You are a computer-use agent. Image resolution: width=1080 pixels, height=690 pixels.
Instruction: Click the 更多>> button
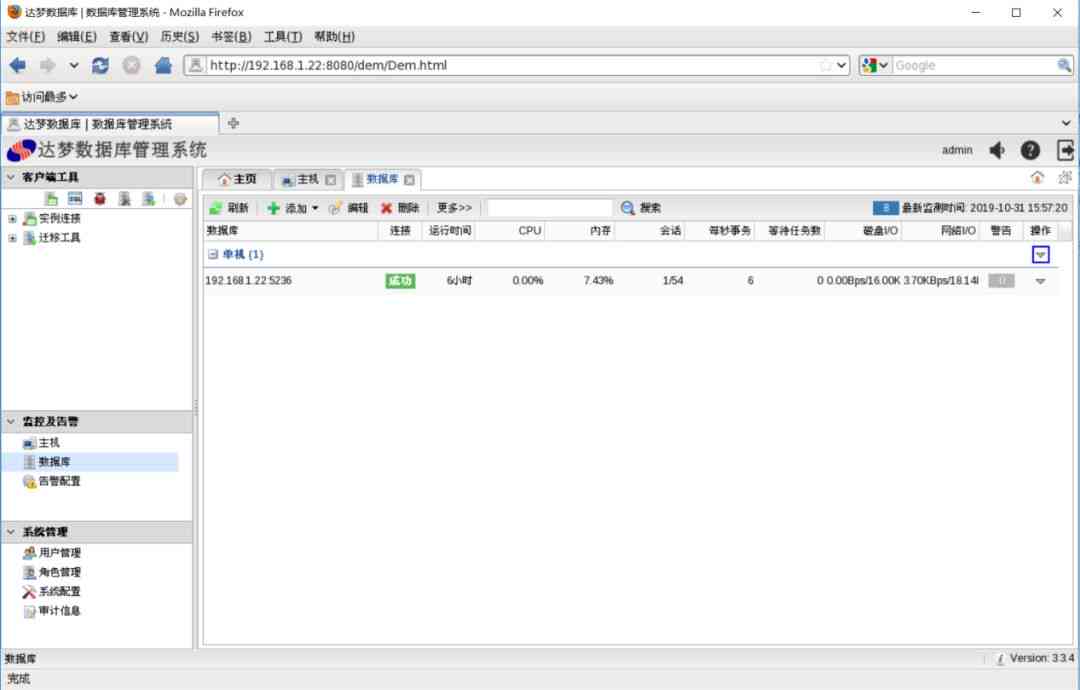[x=455, y=208]
